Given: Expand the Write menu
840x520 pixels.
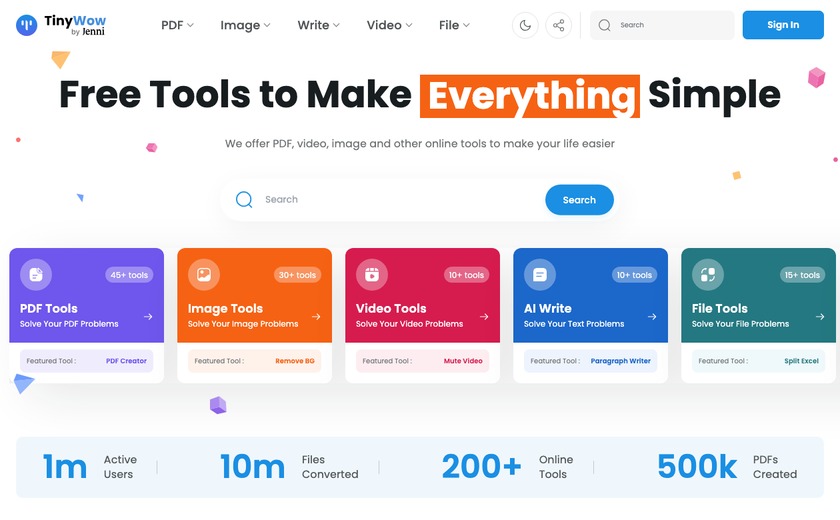Looking at the screenshot, I should 318,25.
